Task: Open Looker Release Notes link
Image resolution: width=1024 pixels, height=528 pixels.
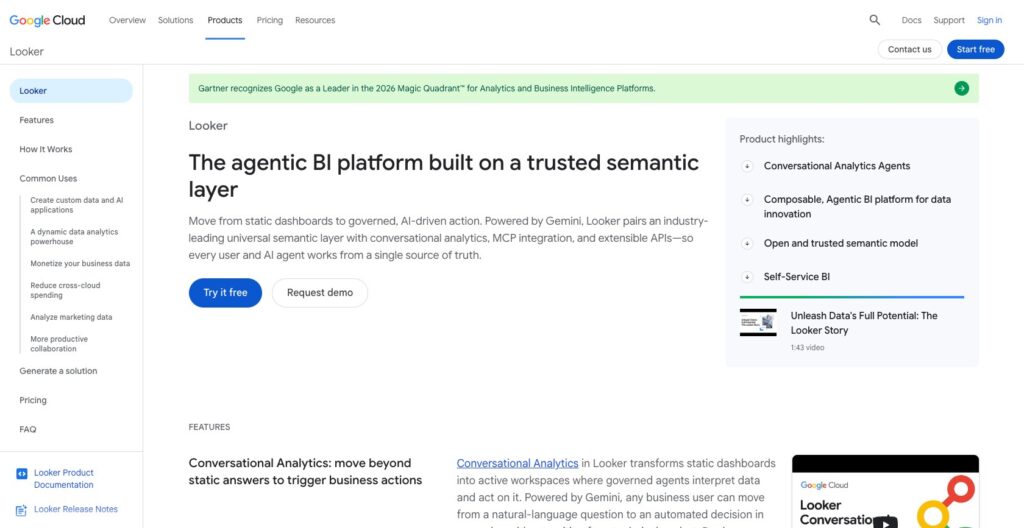Action: coord(76,509)
